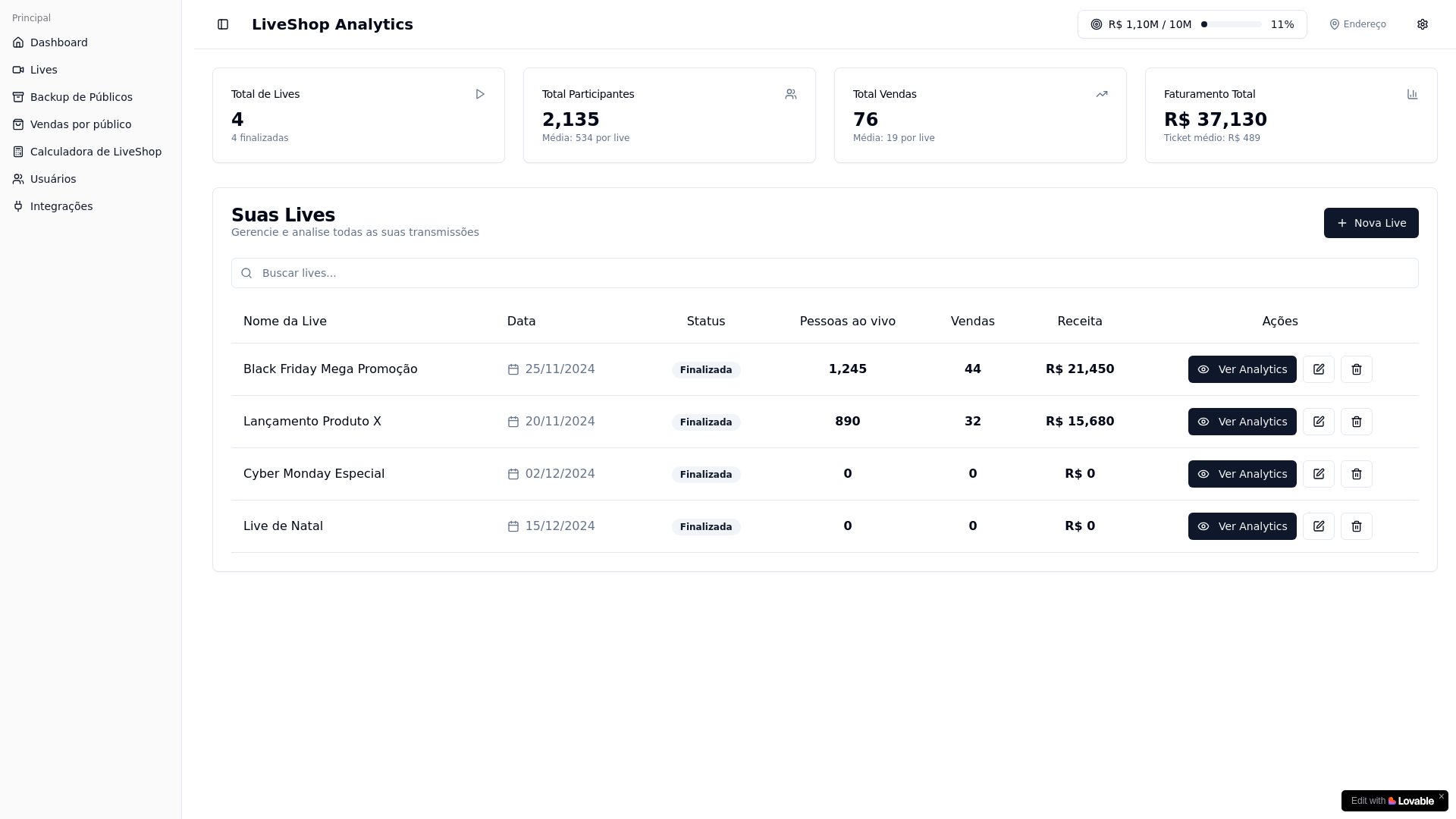The height and width of the screenshot is (819, 1456).
Task: Click the calendar icon beside 15/12/2024
Action: [513, 526]
